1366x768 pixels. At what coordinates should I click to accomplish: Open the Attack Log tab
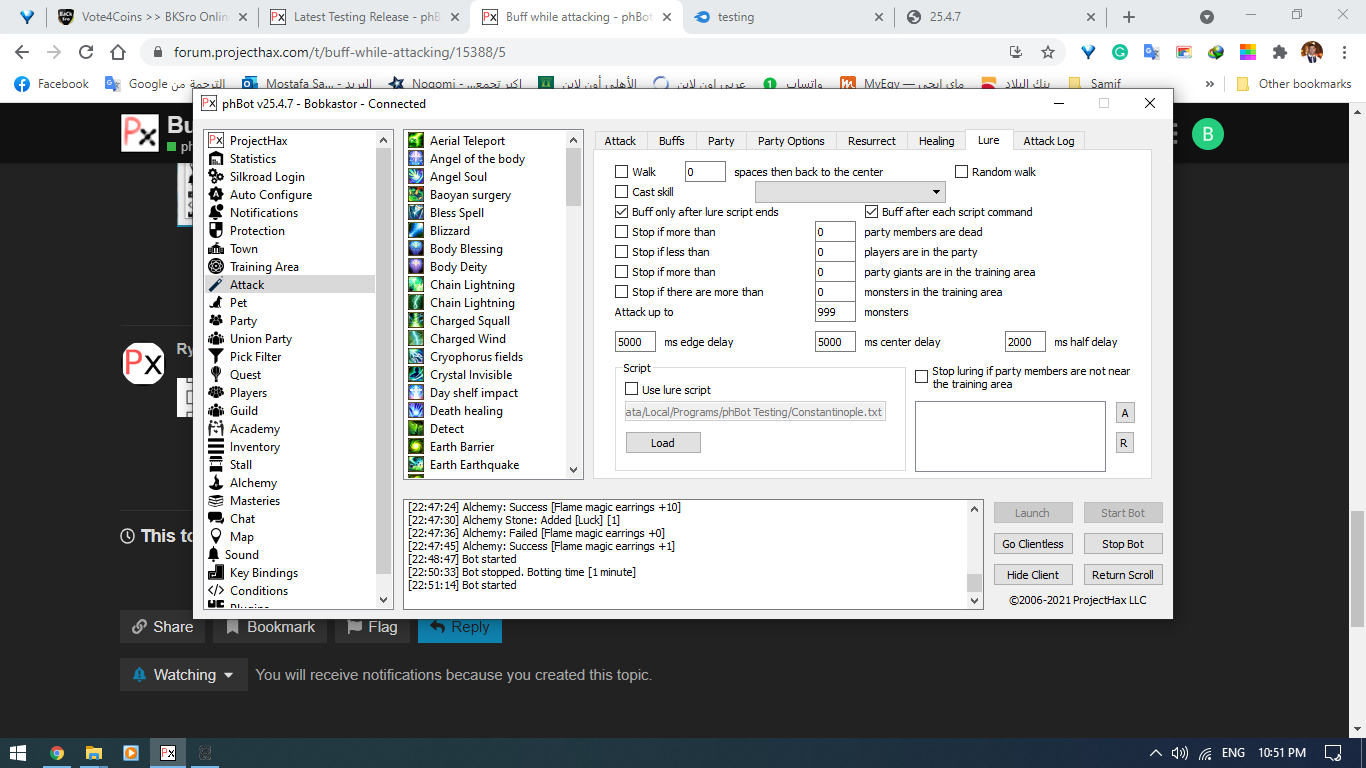point(1048,141)
